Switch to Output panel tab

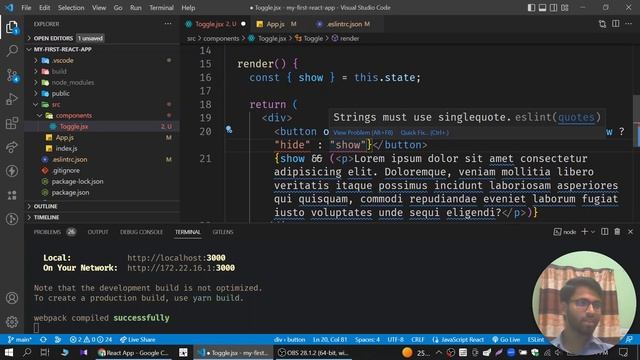coord(98,232)
